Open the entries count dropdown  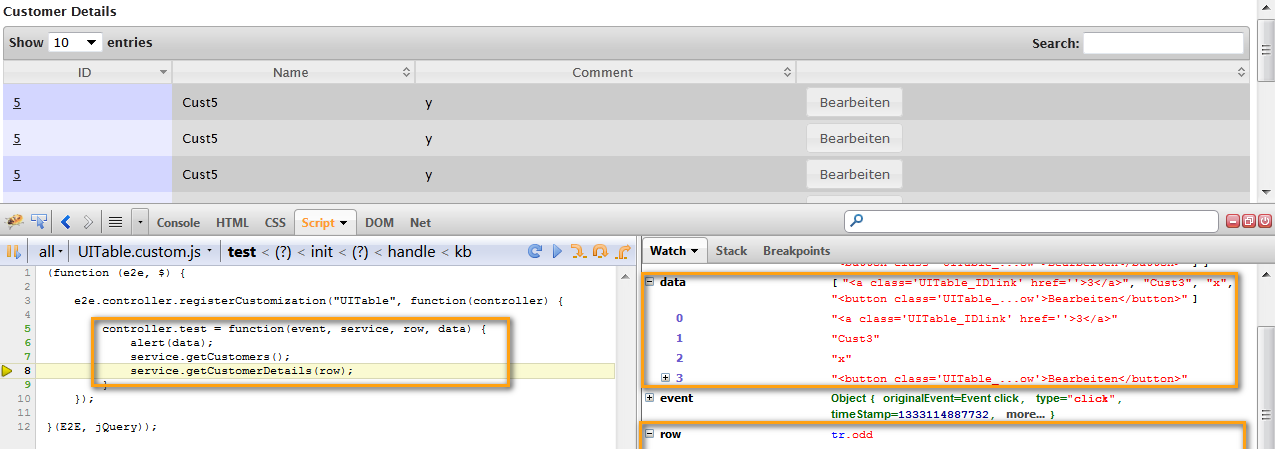coord(76,43)
